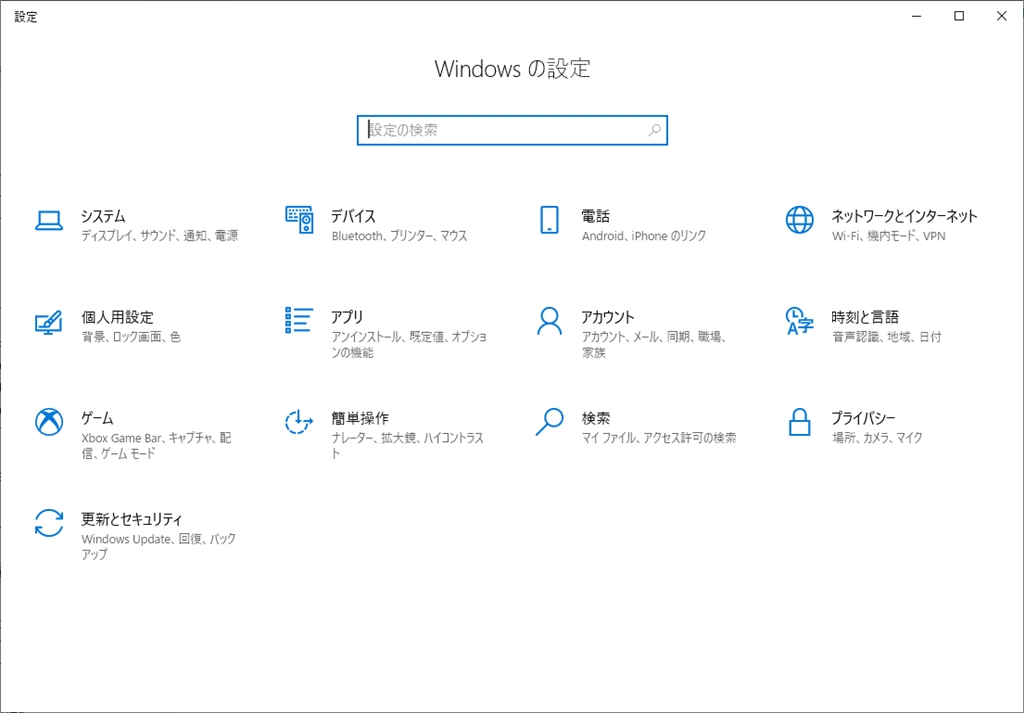1024x713 pixels.
Task: Open the ゲーム Xbox icon
Action: point(49,422)
